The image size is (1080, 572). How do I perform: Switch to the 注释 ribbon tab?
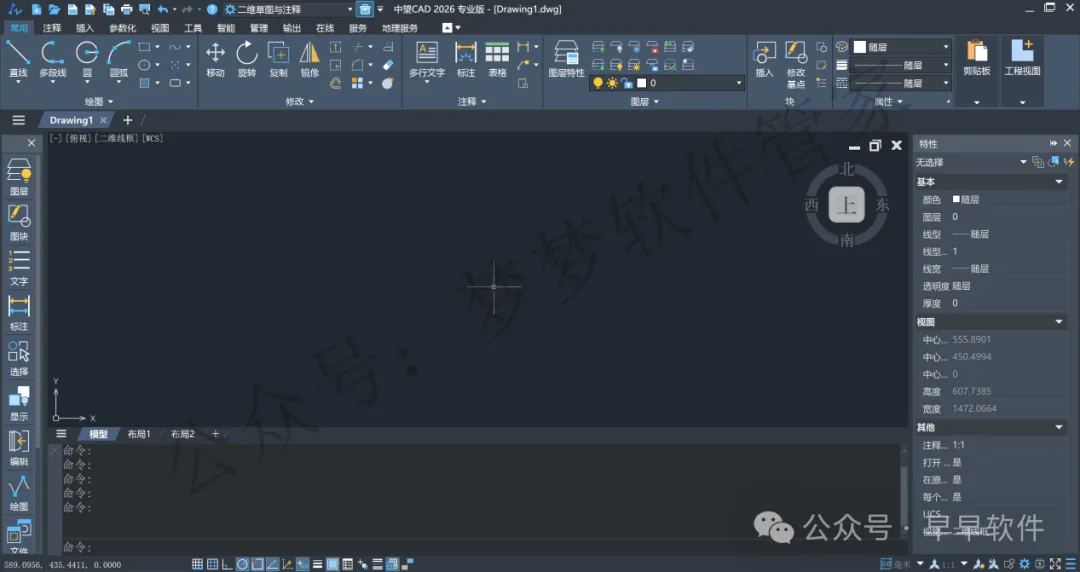pyautogui.click(x=52, y=28)
